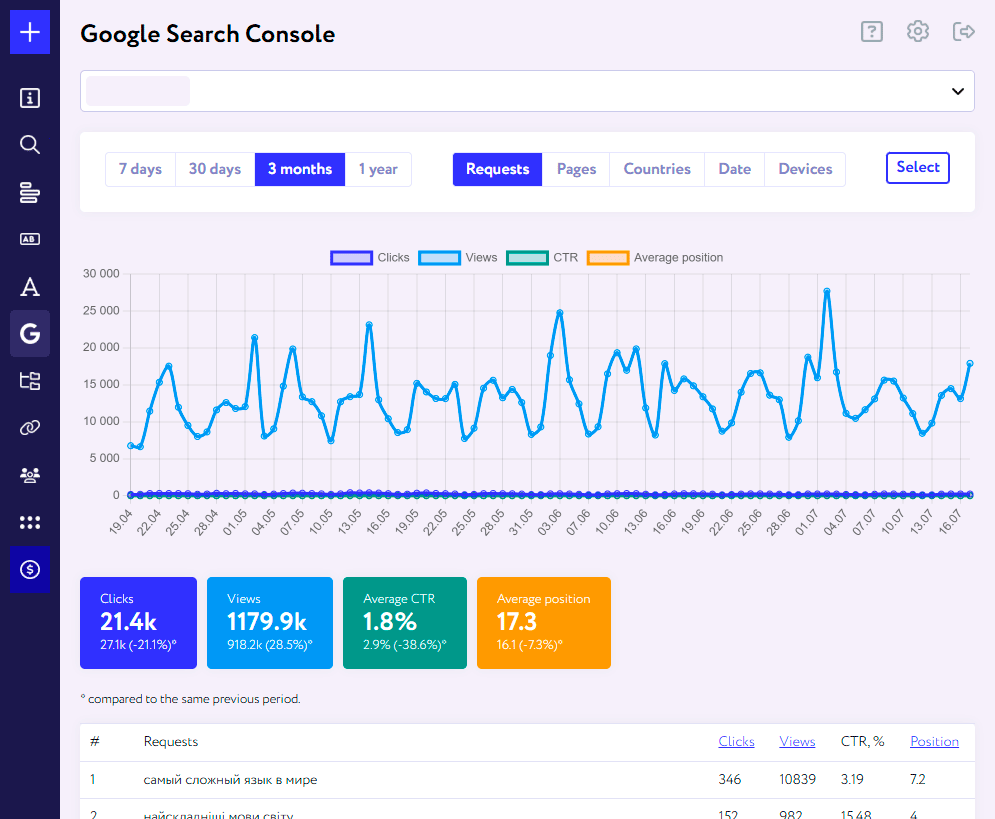Switch to the Countries tab
The width and height of the screenshot is (995, 819).
[x=657, y=169]
